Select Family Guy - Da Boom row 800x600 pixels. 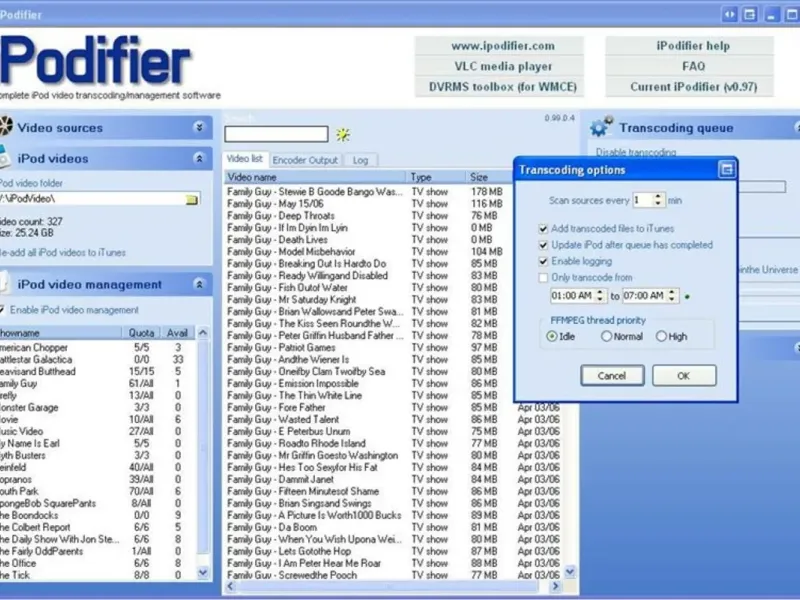tap(393, 527)
